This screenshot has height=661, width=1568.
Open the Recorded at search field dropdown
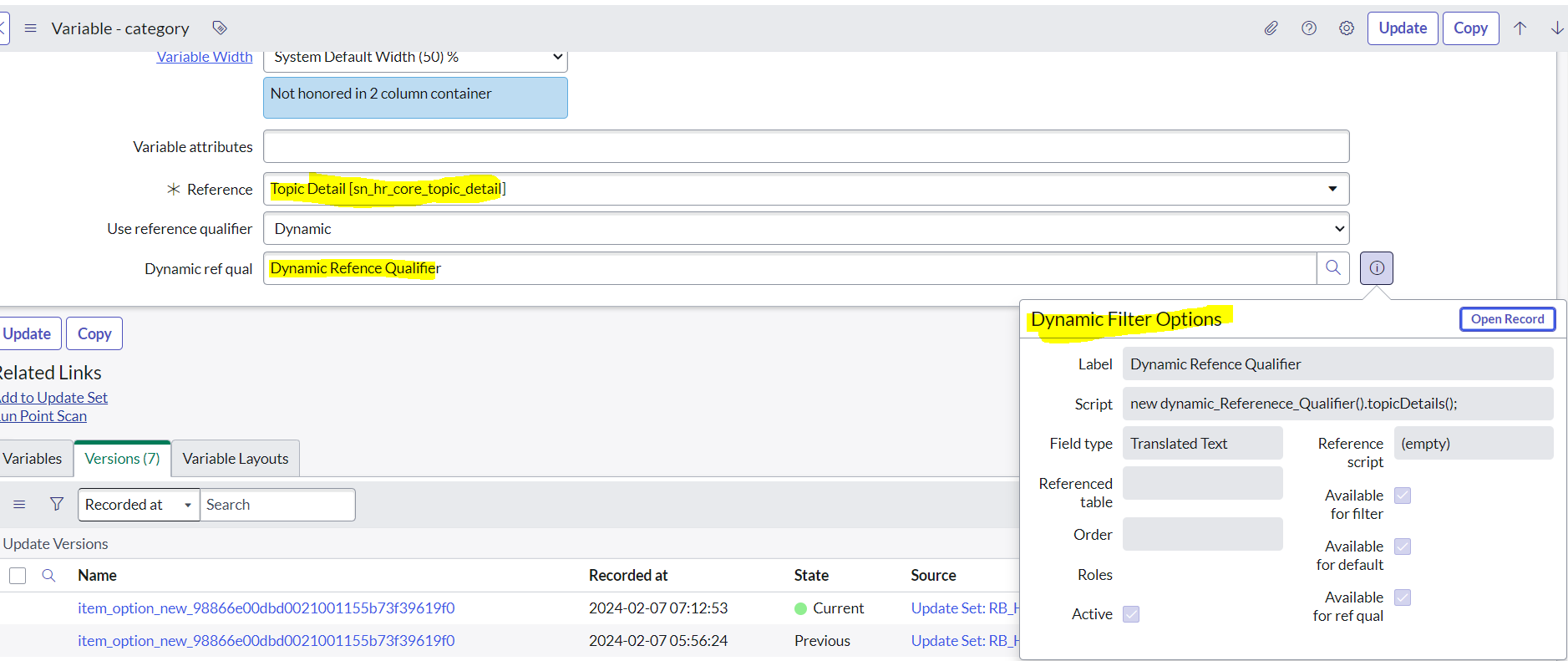139,505
